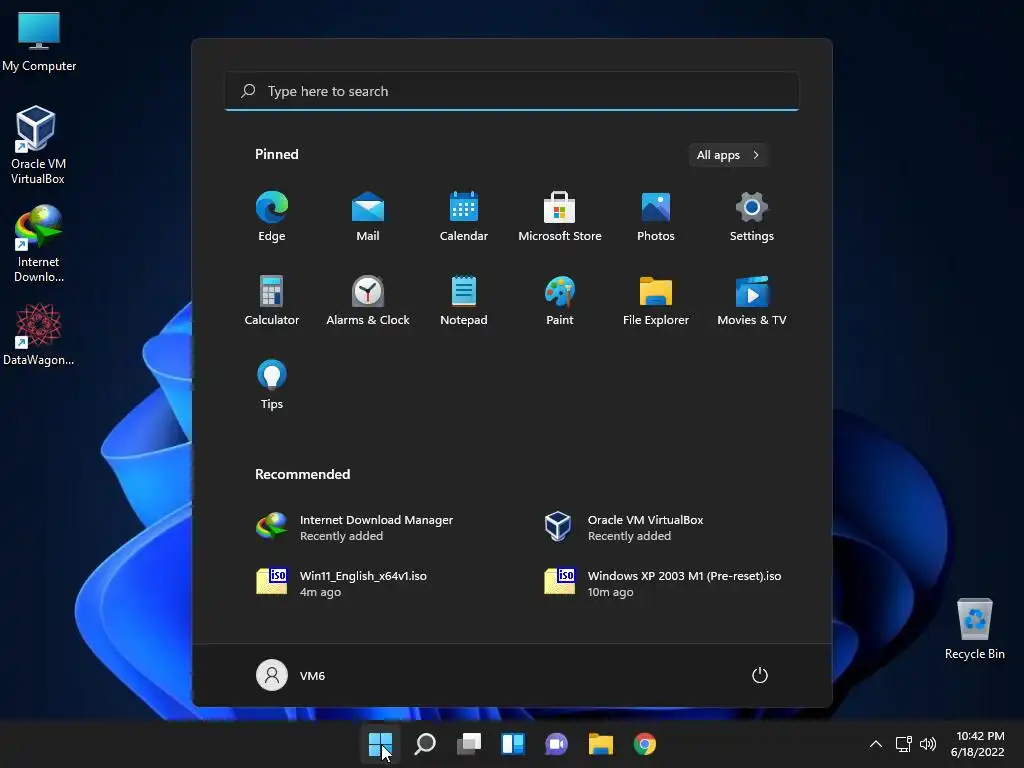1024x768 pixels.
Task: Launch Alarms & Clock
Action: coord(368,300)
